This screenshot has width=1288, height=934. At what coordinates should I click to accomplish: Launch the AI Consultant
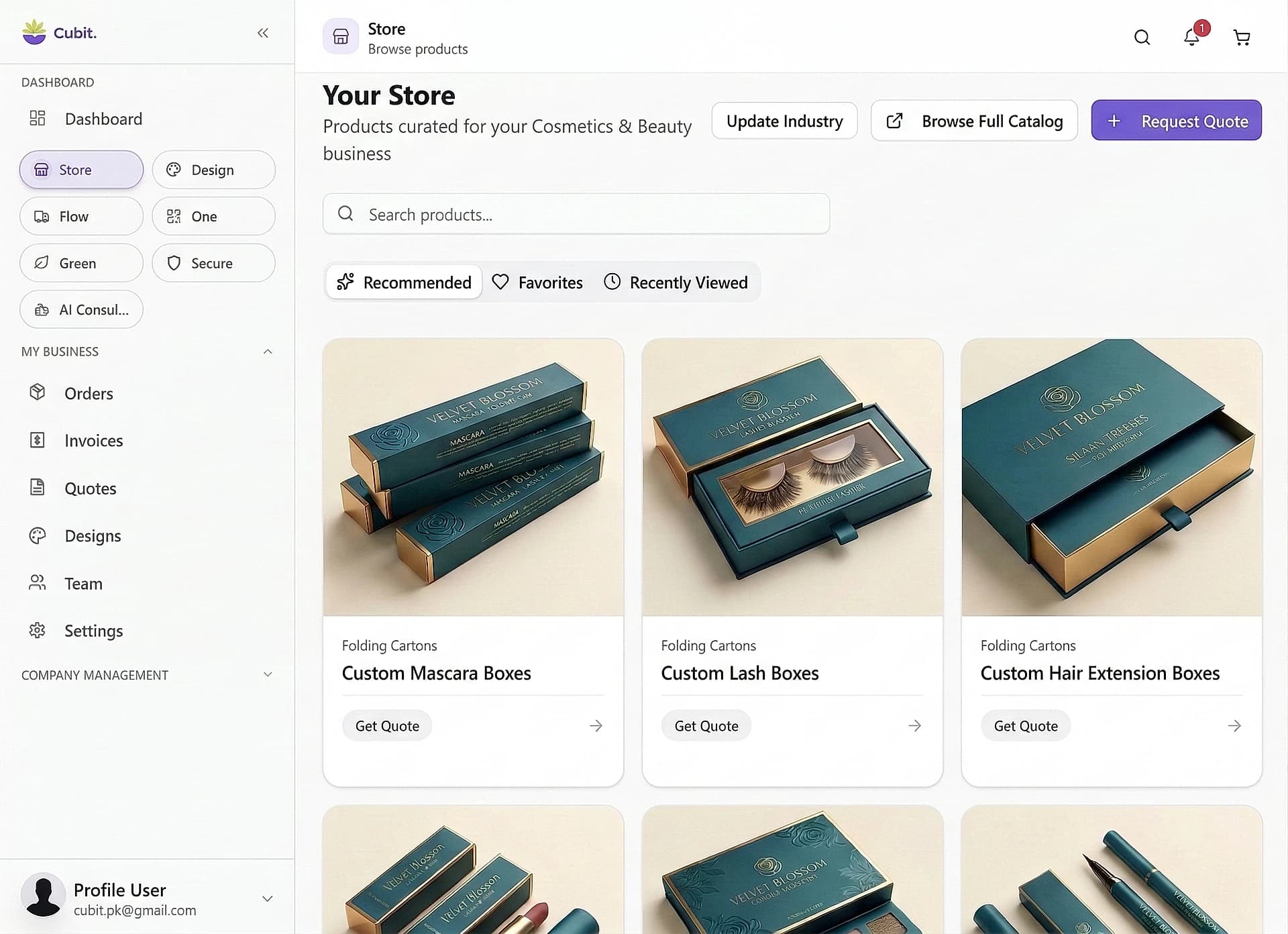[81, 309]
